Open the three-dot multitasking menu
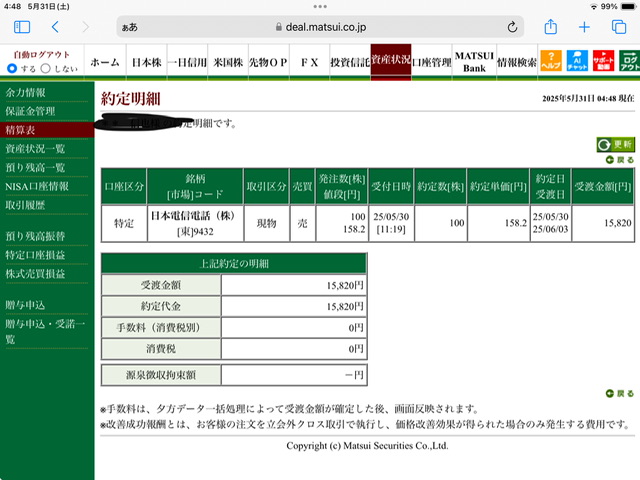The image size is (640, 480). (320, 7)
